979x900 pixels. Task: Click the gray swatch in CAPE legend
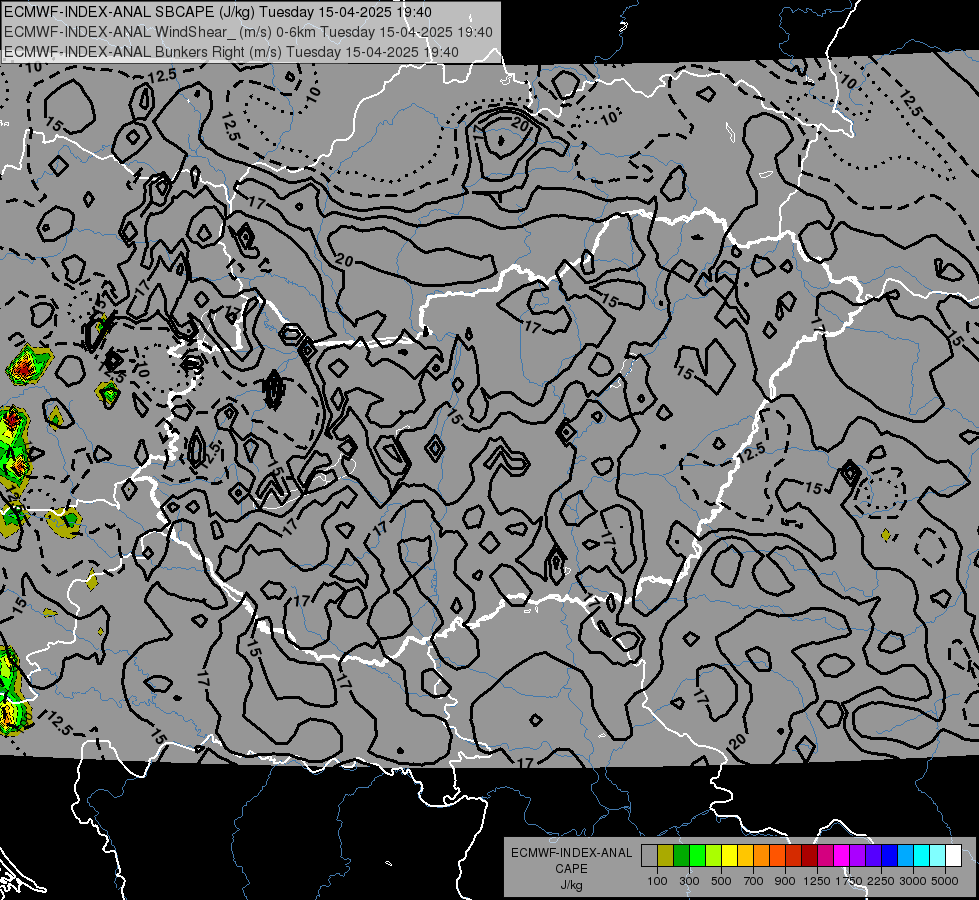point(649,856)
